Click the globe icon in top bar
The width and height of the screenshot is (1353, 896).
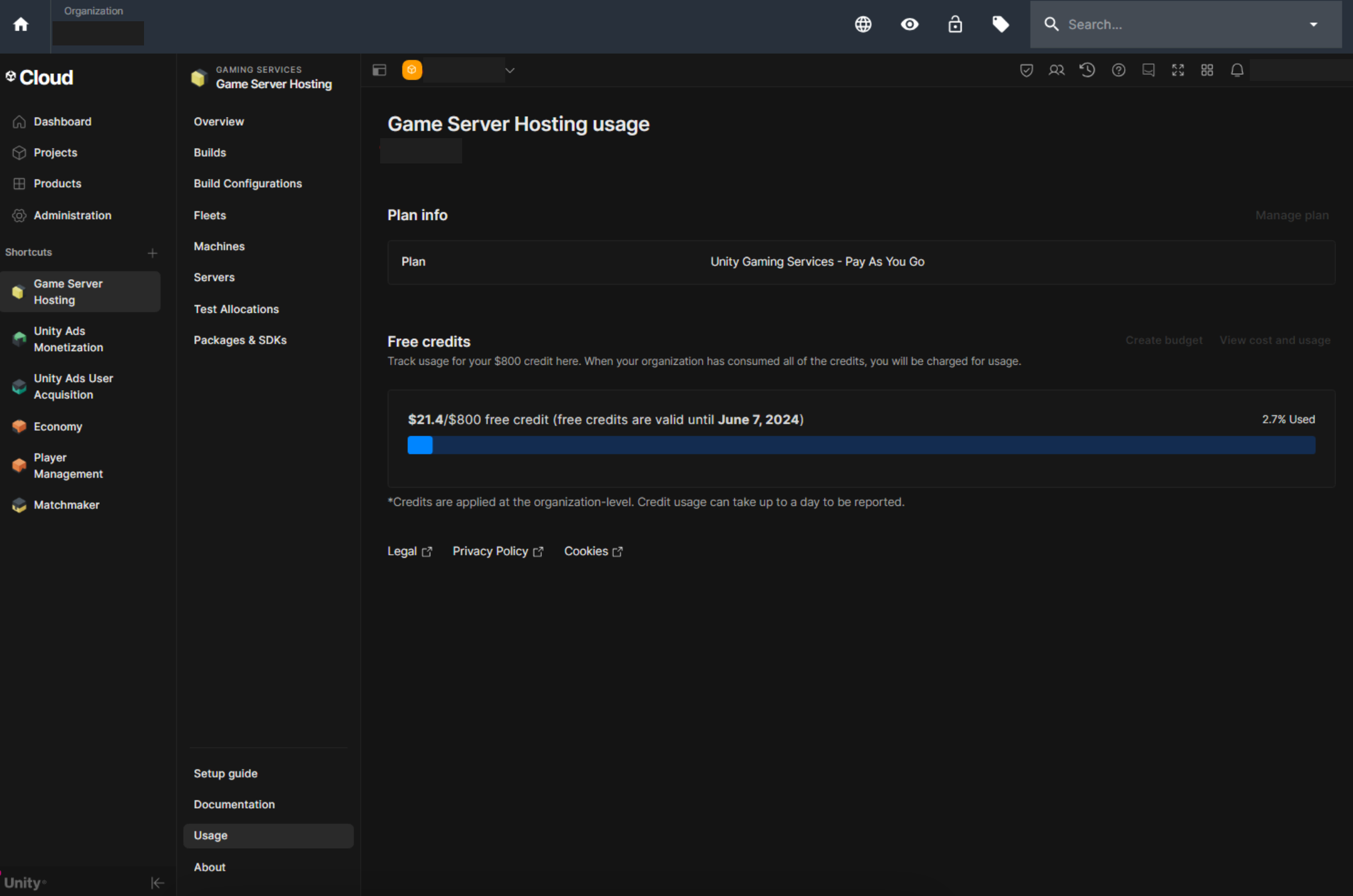[x=863, y=24]
